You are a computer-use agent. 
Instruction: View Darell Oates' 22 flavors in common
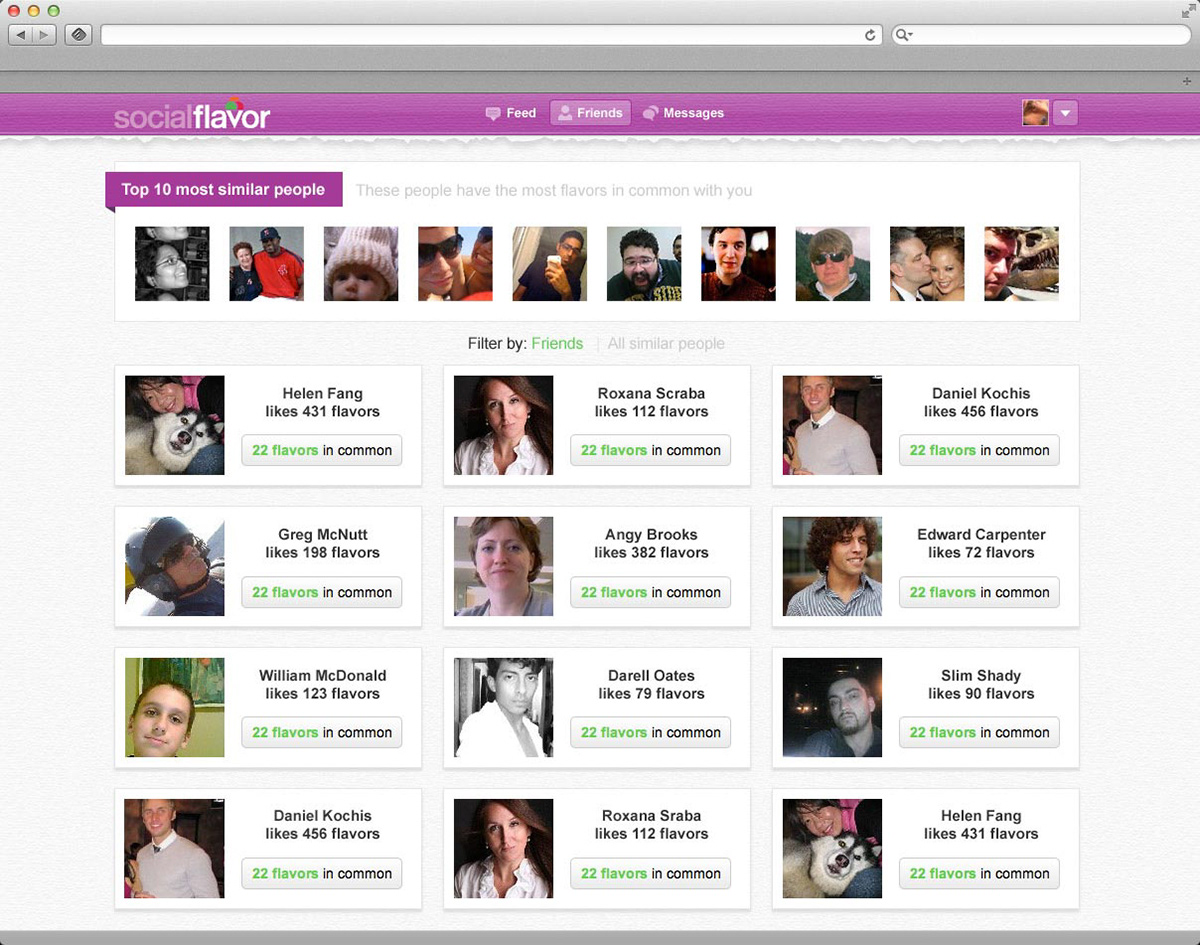(x=651, y=732)
